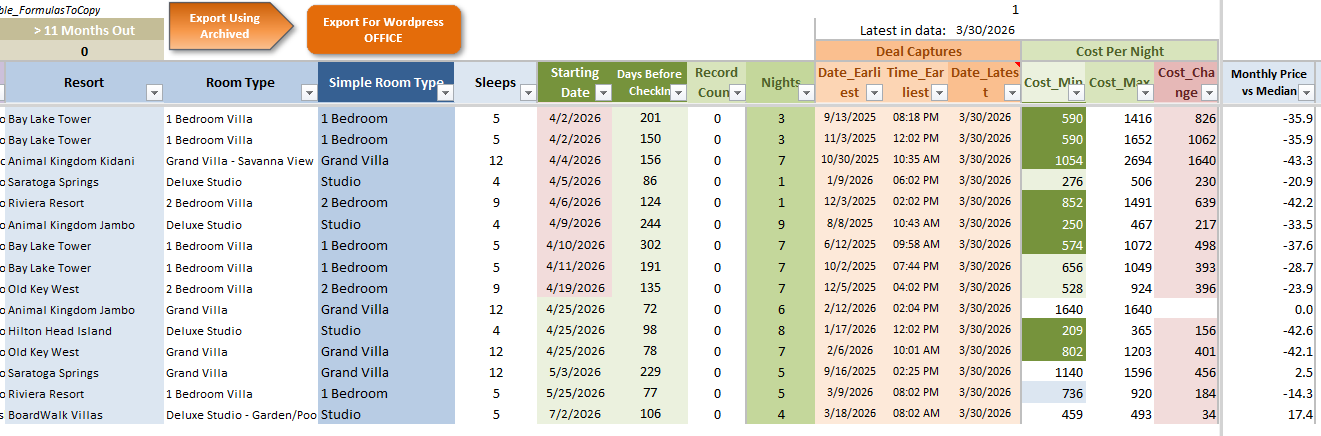Open the Starting Date filter dropdown
Screen dimensions: 1321x436
[603, 92]
